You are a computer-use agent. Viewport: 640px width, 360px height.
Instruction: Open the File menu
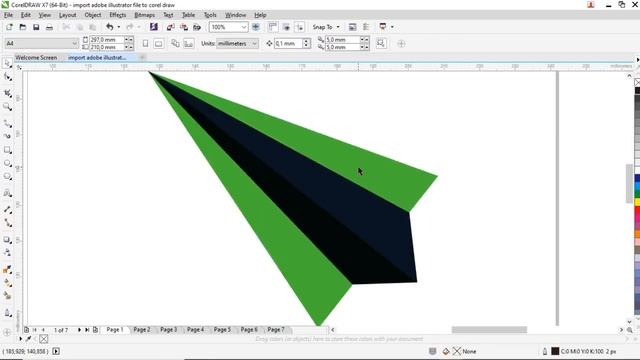[x=8, y=15]
